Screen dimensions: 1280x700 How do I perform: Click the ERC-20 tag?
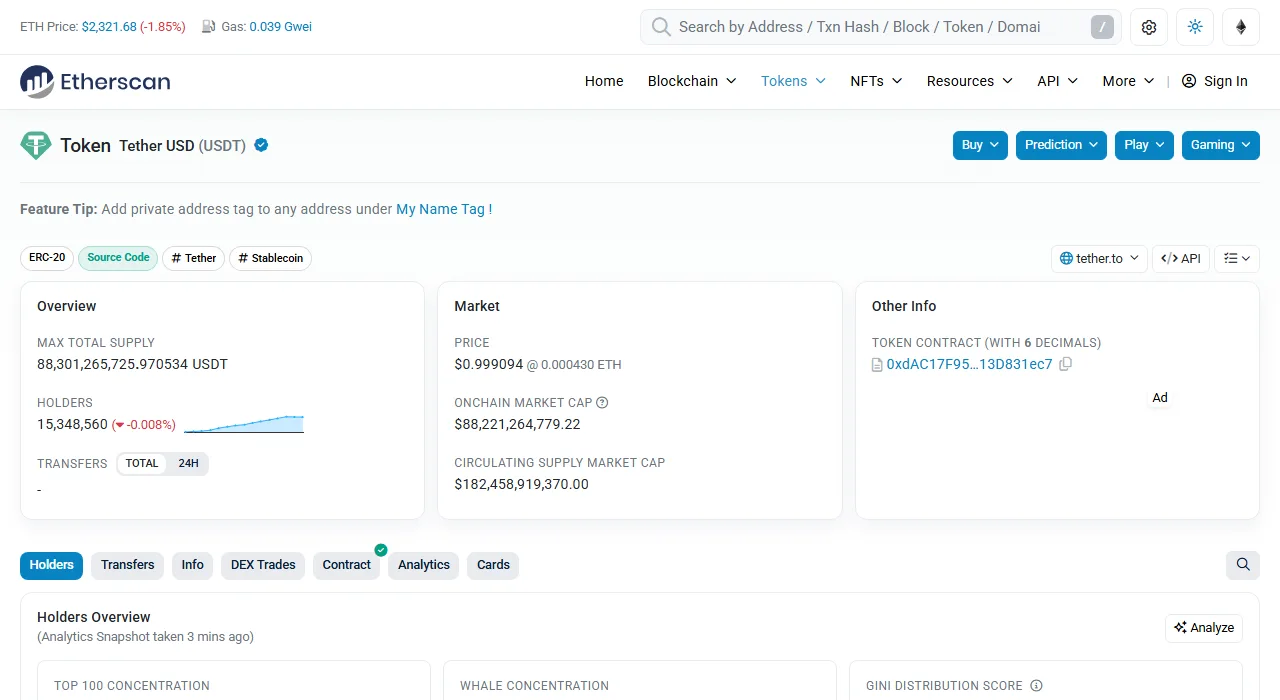point(47,258)
